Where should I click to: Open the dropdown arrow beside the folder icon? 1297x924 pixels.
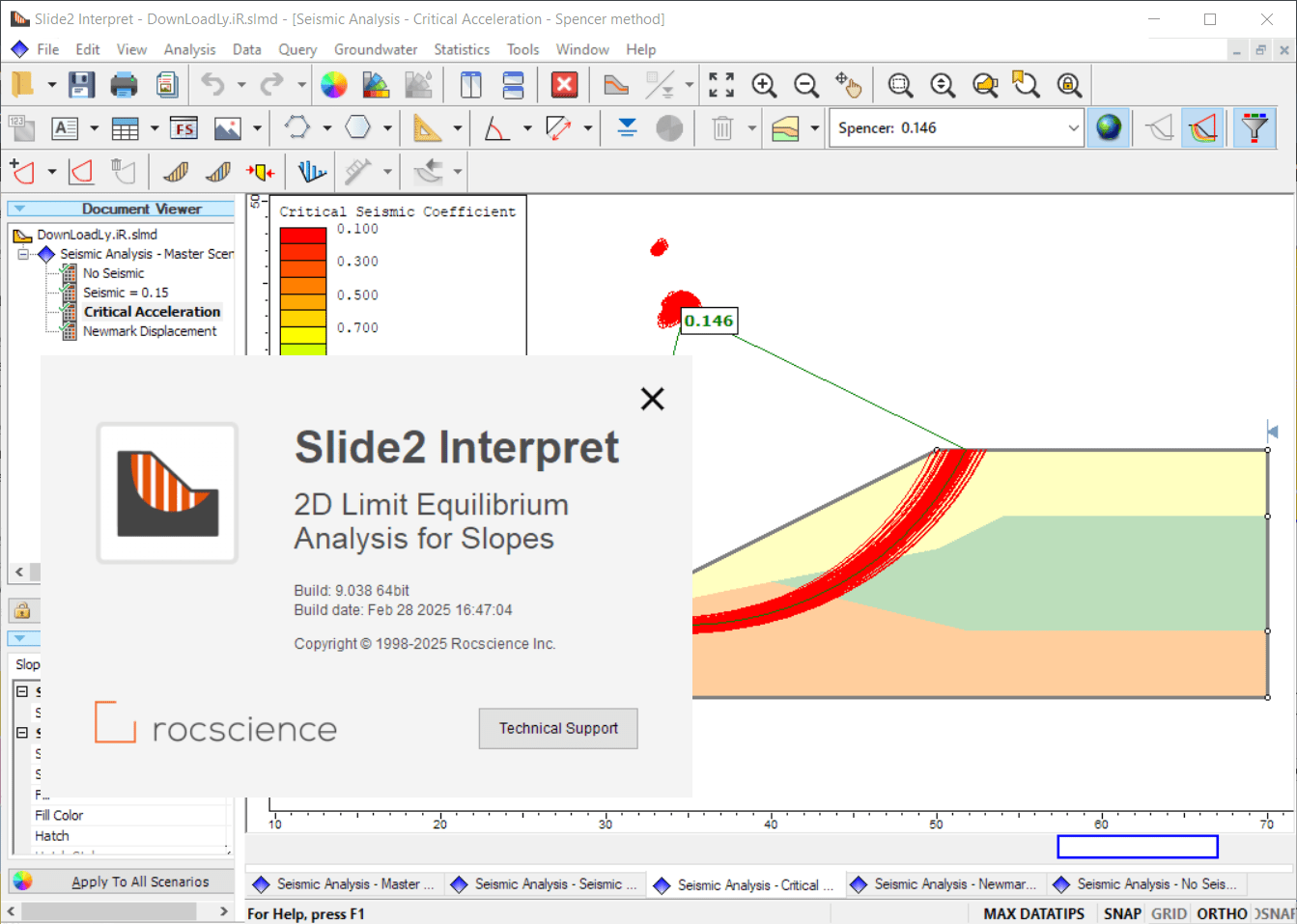(x=51, y=85)
